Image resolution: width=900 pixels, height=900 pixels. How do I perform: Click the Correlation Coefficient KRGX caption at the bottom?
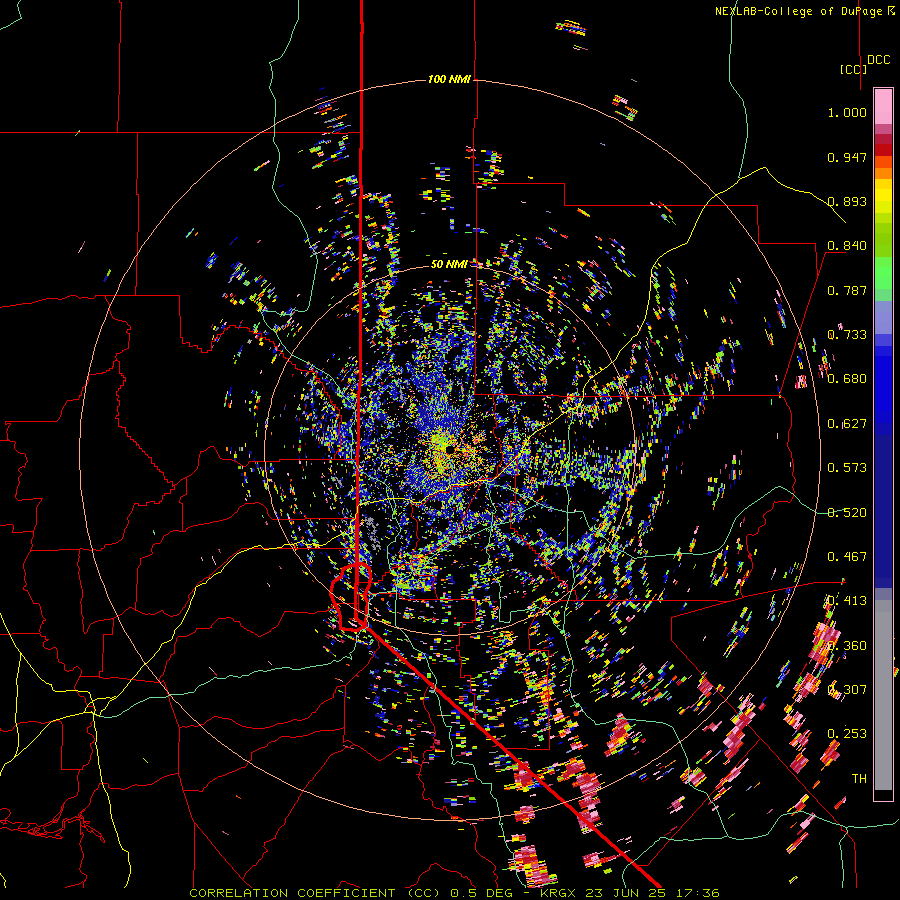[x=454, y=893]
